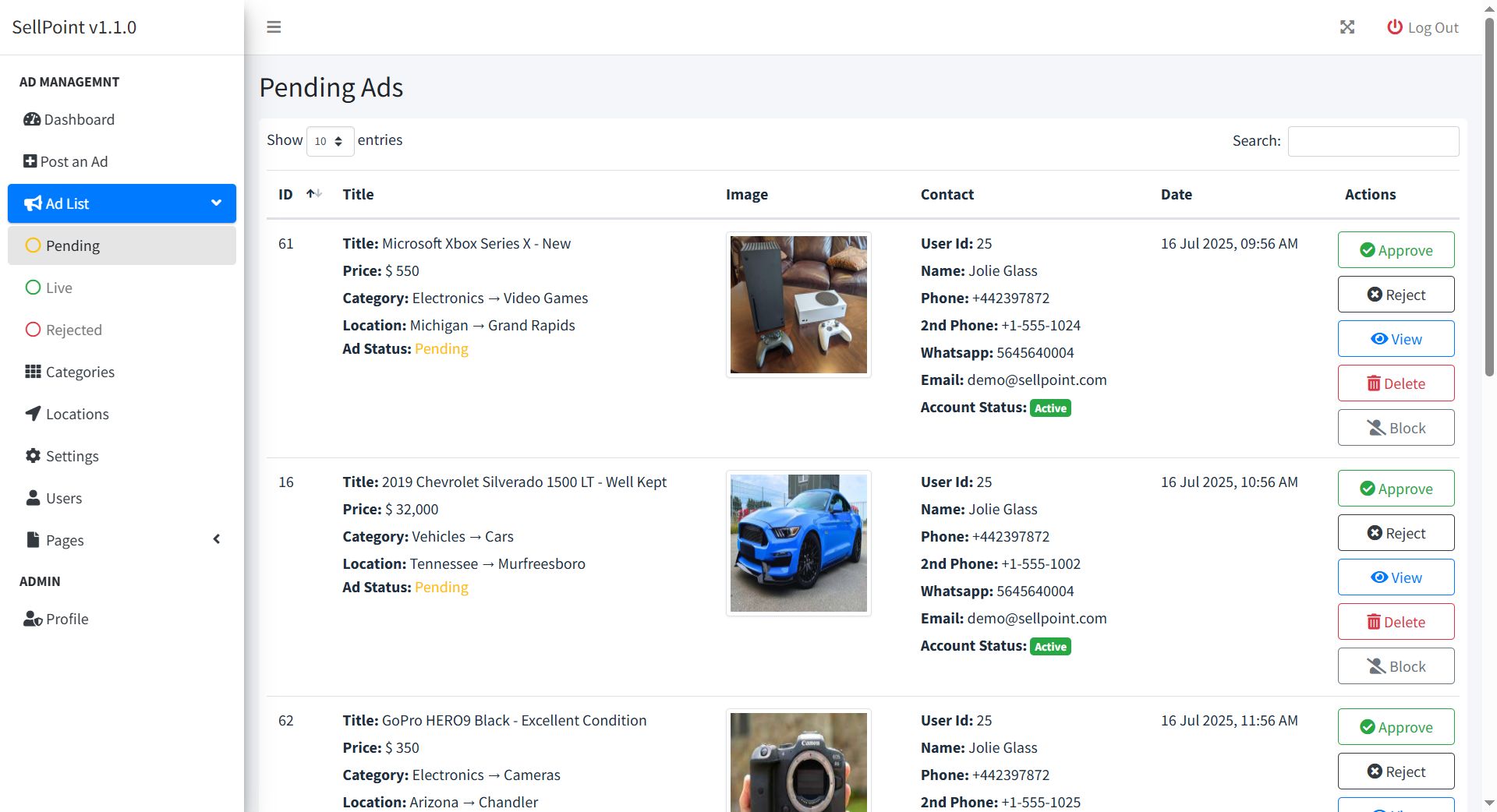This screenshot has width=1497, height=812.
Task: Block user on the Xbox ad row
Action: pos(1396,428)
